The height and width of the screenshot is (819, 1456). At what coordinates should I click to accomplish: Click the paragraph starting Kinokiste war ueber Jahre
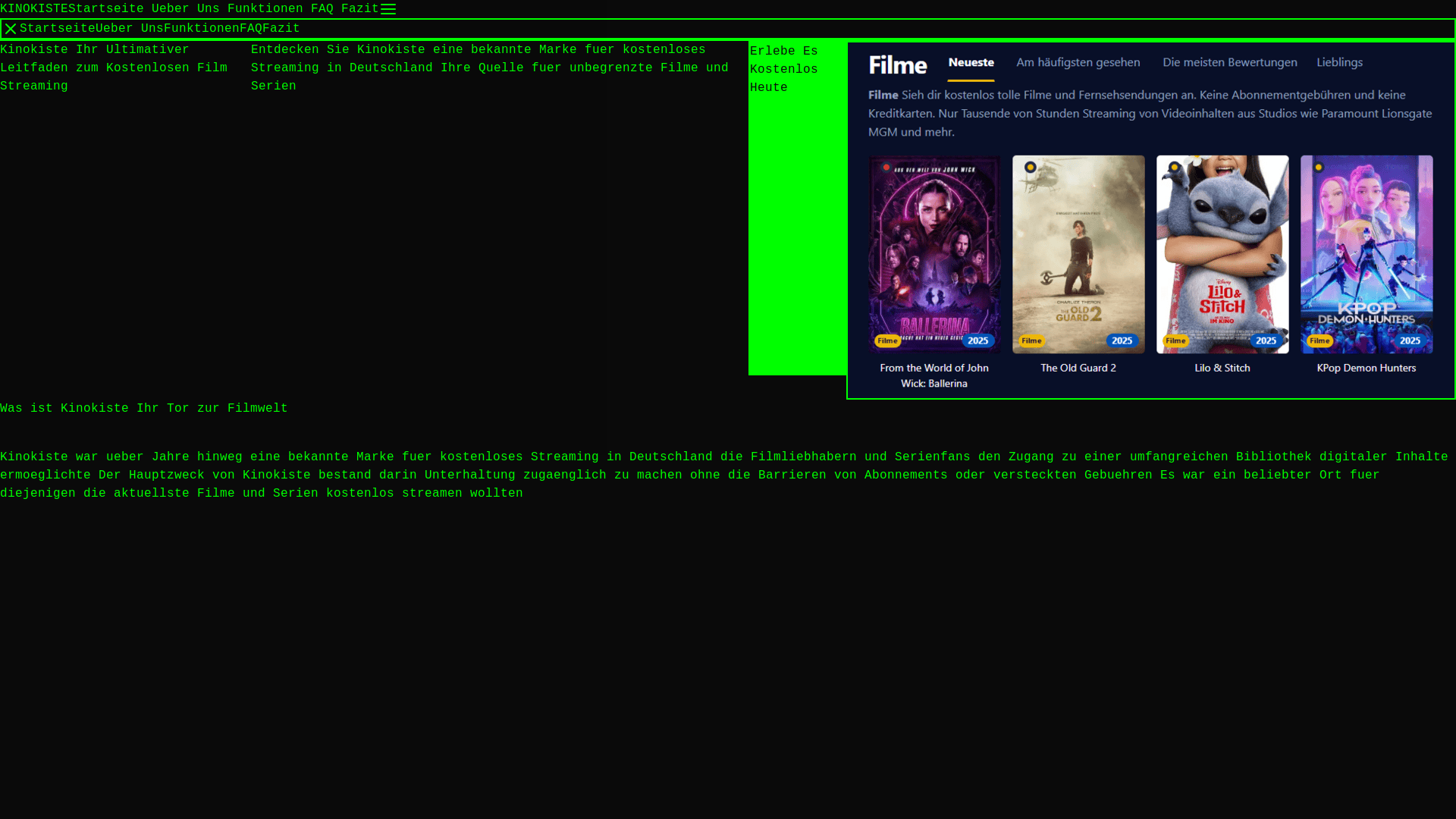[x=724, y=475]
